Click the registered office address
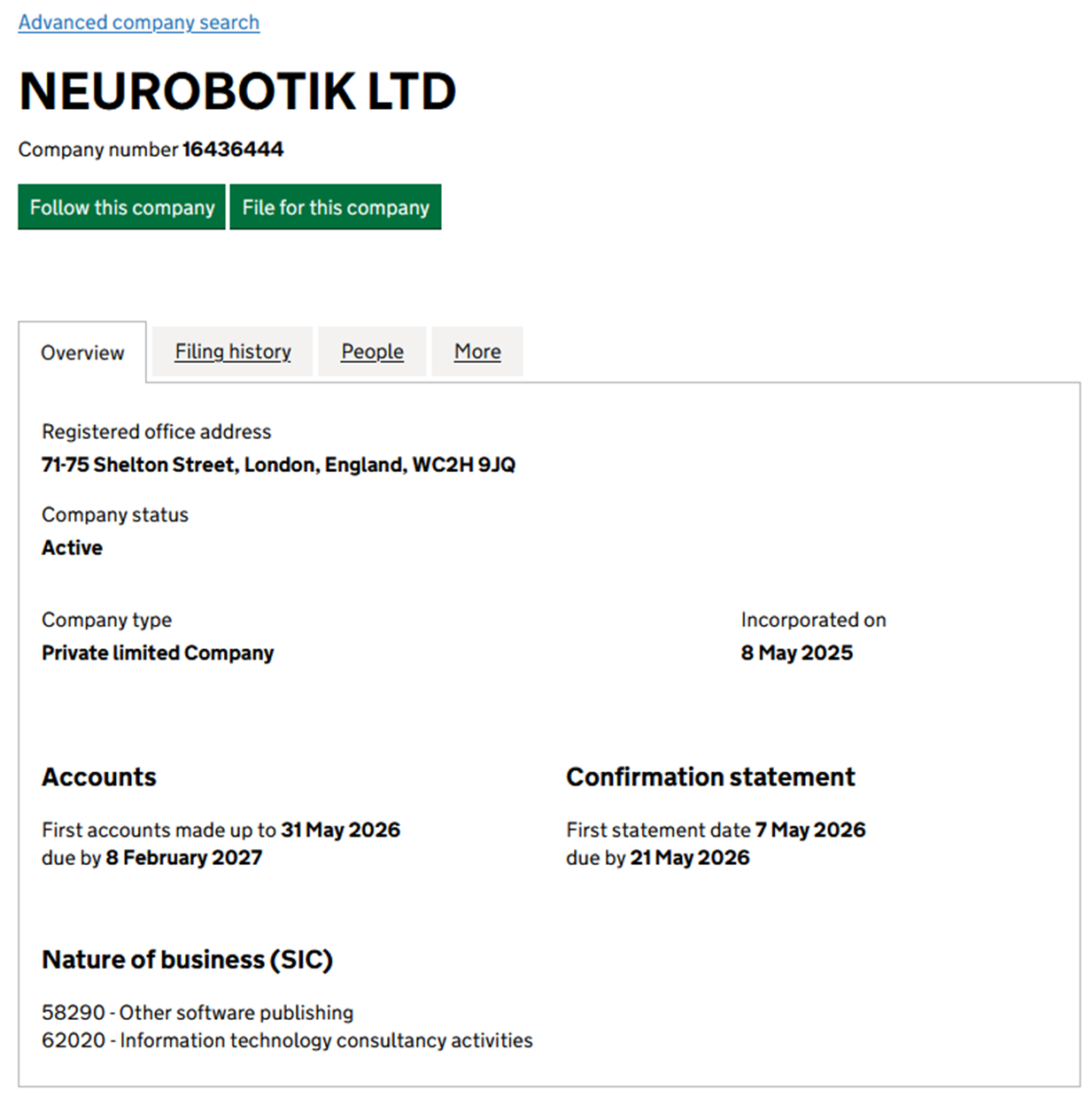The height and width of the screenshot is (1097, 1092). coord(278,464)
